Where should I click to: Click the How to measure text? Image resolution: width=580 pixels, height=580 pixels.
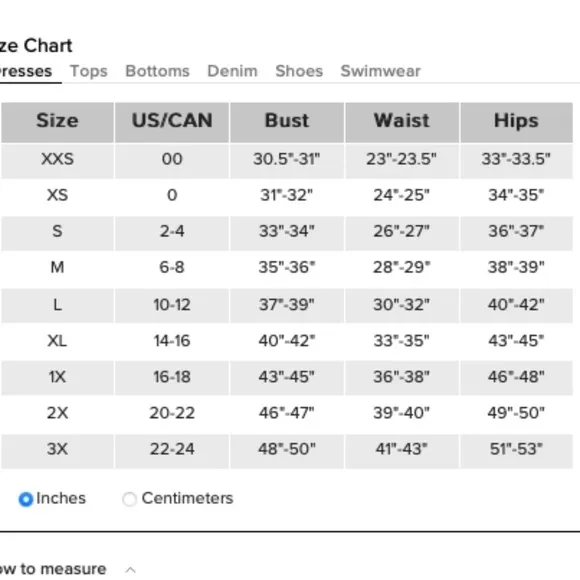53,569
